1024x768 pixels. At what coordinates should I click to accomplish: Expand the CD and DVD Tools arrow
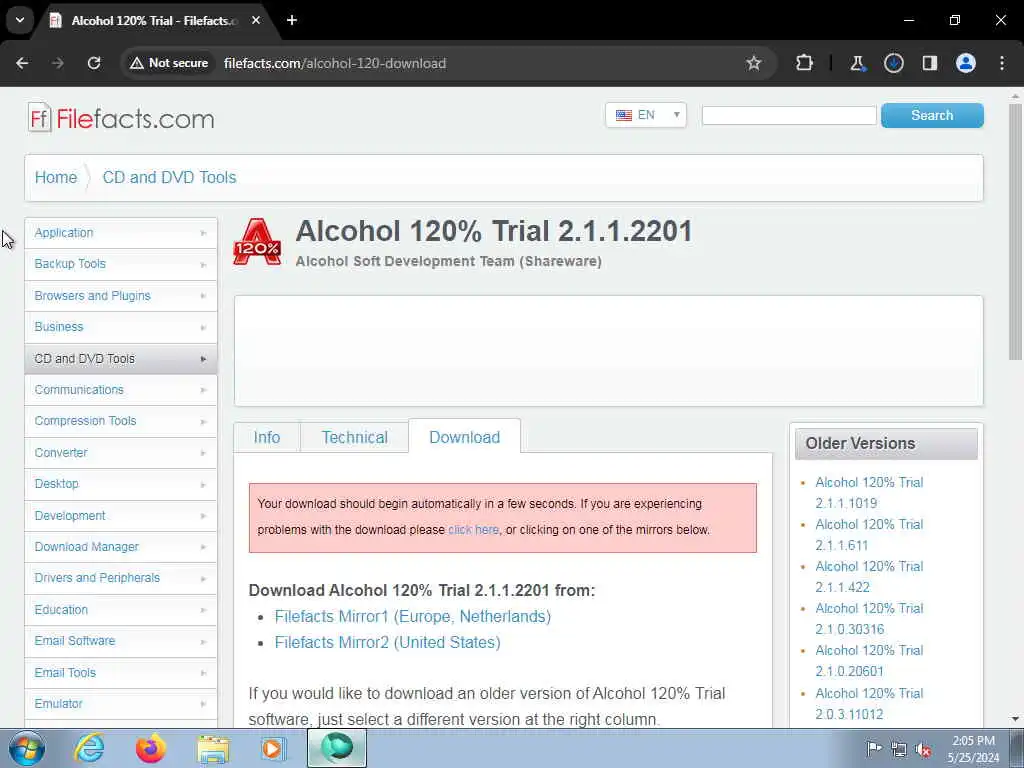203,359
